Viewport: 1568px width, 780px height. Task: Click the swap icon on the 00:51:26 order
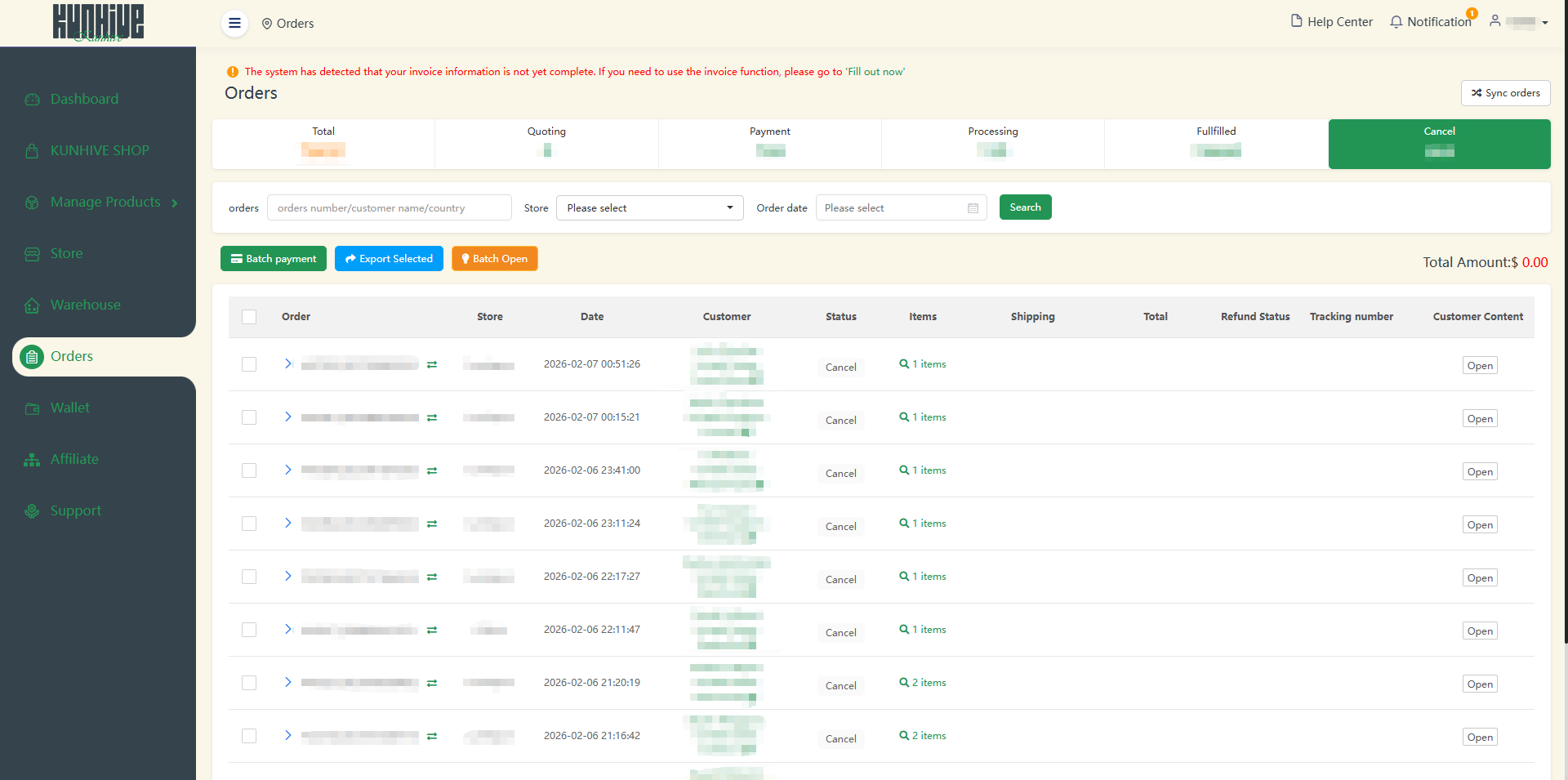tap(432, 365)
